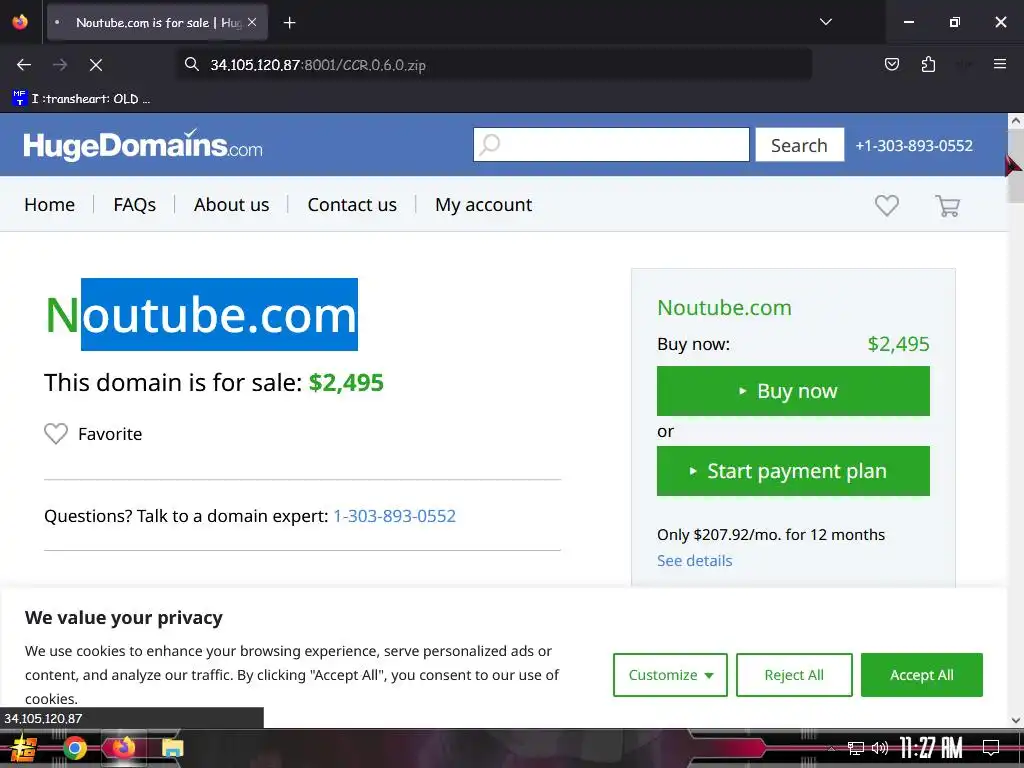Click the page vertical scrollbar thumb
The height and width of the screenshot is (768, 1024).
[x=1016, y=167]
